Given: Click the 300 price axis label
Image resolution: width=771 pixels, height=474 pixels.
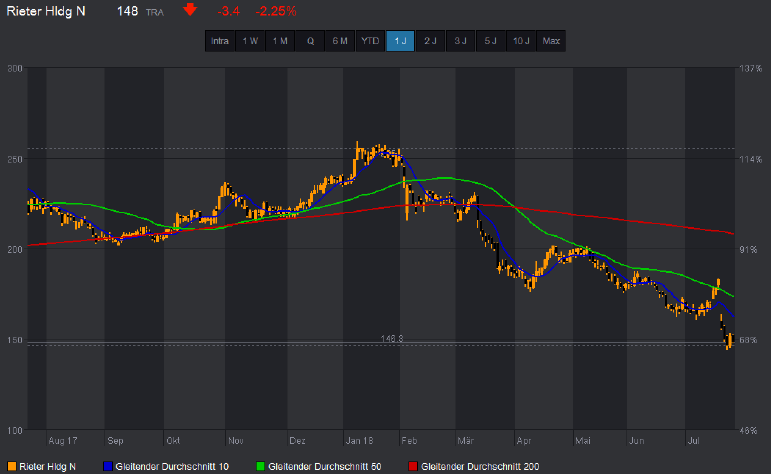Looking at the screenshot, I should [15, 68].
